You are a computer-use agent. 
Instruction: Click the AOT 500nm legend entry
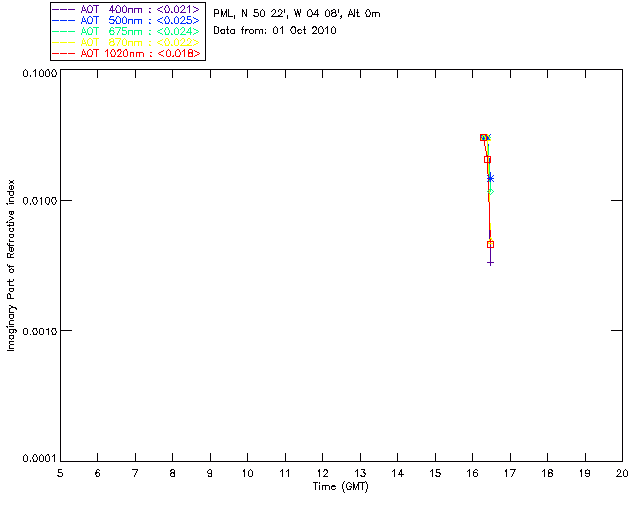(126, 20)
